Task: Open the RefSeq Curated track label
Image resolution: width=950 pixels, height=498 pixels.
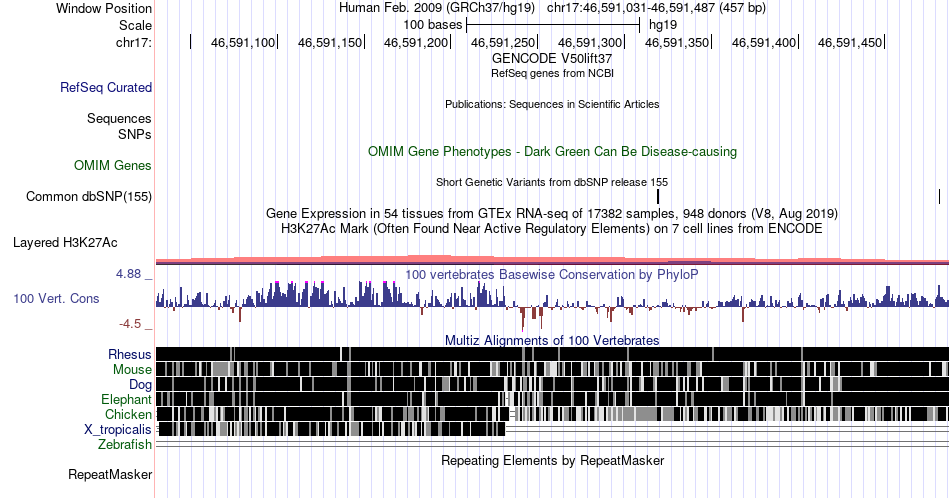Action: coord(105,87)
